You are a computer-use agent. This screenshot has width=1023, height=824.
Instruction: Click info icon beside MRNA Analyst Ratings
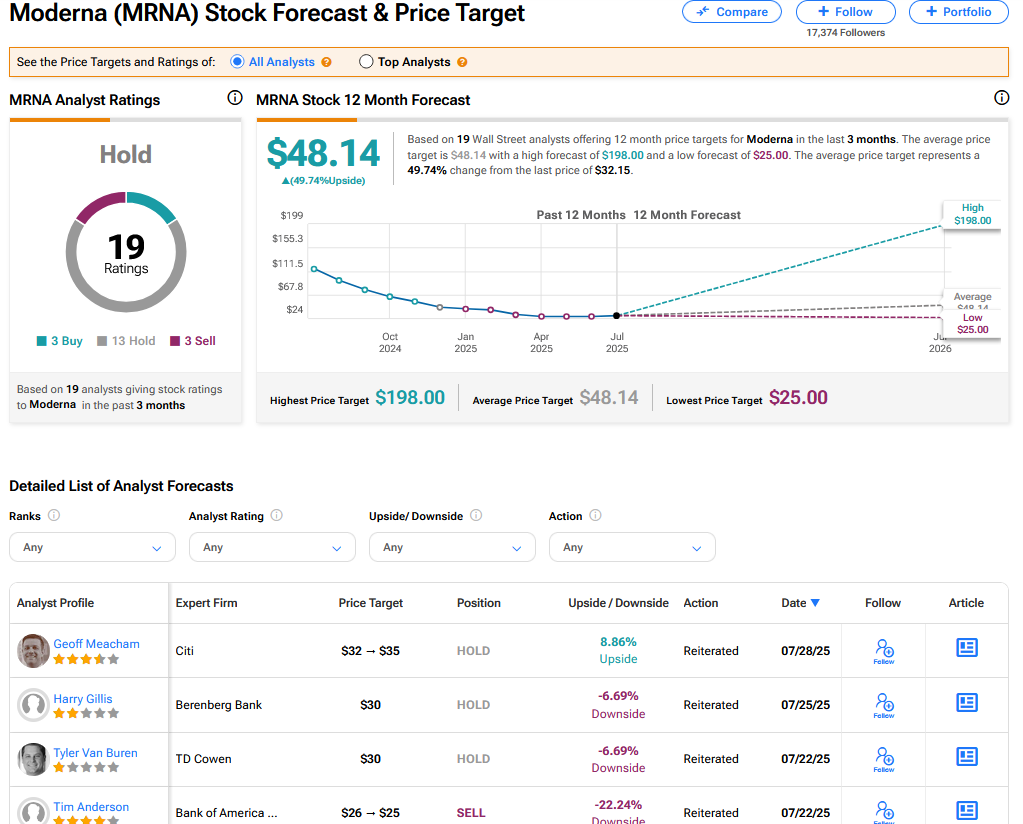coord(235,98)
